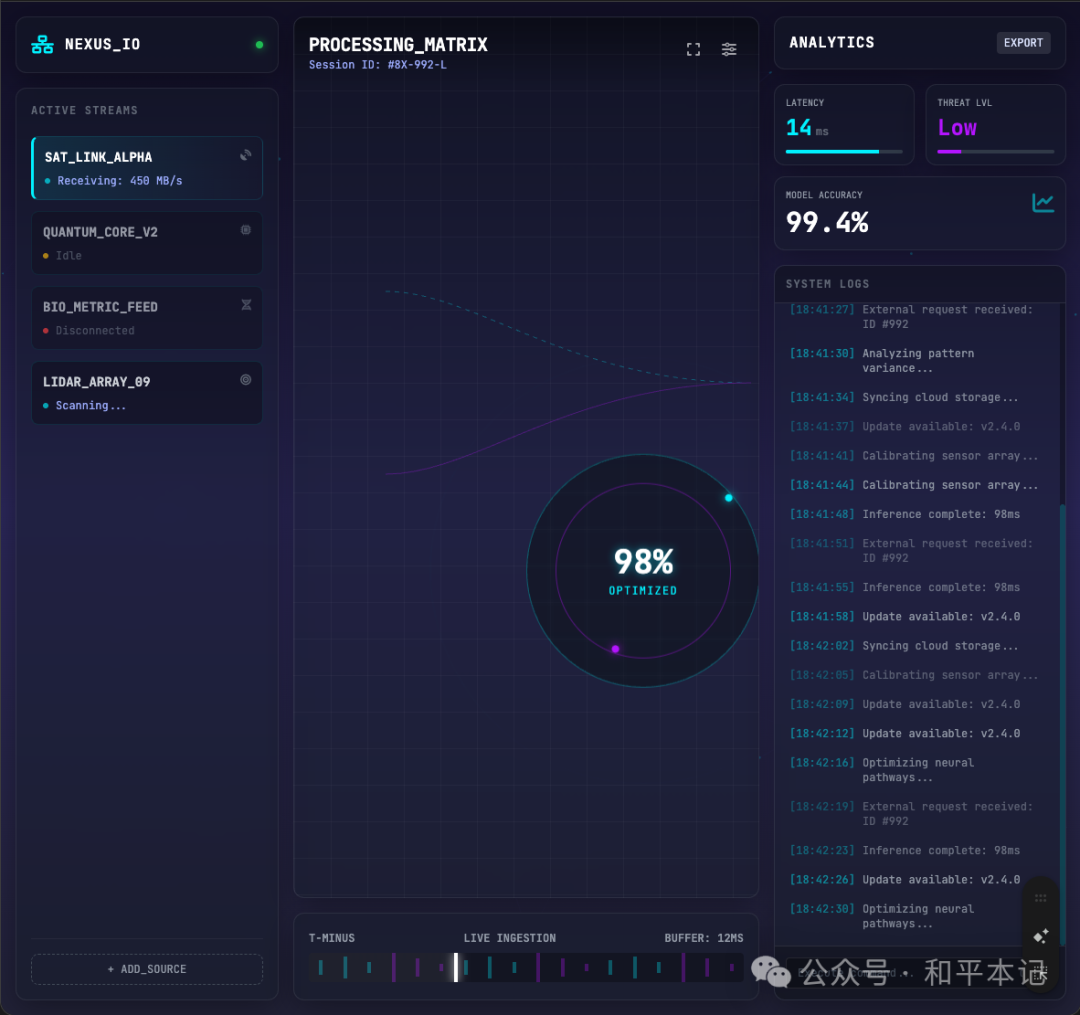Click the PROCESSING_MATRIX title

click(398, 45)
